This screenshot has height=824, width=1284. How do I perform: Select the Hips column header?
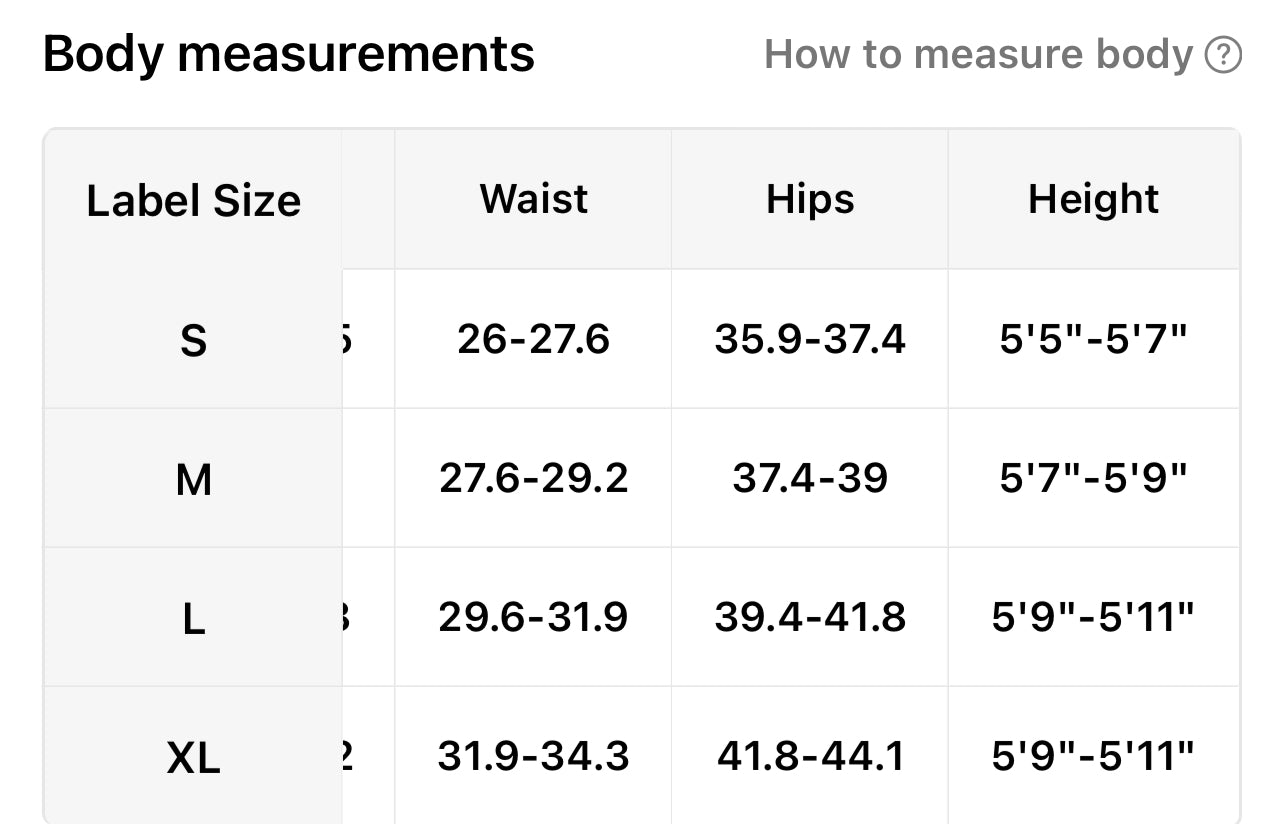click(810, 198)
